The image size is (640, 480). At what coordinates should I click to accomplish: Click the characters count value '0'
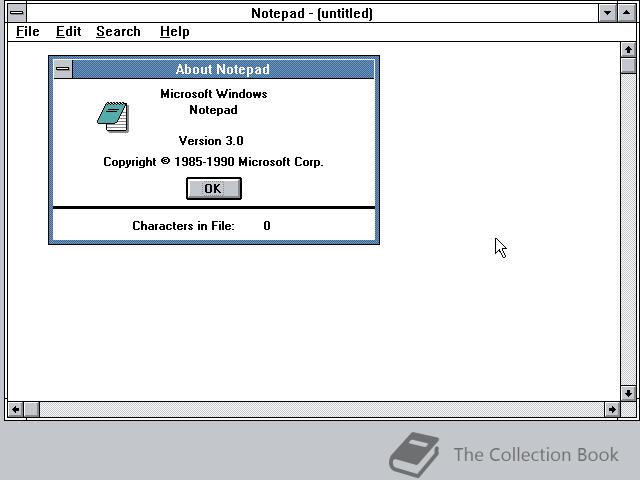[267, 226]
